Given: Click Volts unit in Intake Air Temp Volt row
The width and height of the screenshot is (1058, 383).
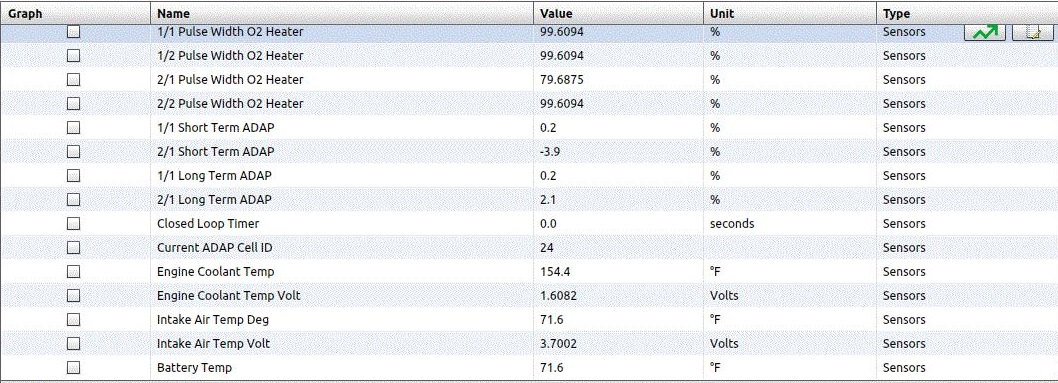Looking at the screenshot, I should (724, 343).
